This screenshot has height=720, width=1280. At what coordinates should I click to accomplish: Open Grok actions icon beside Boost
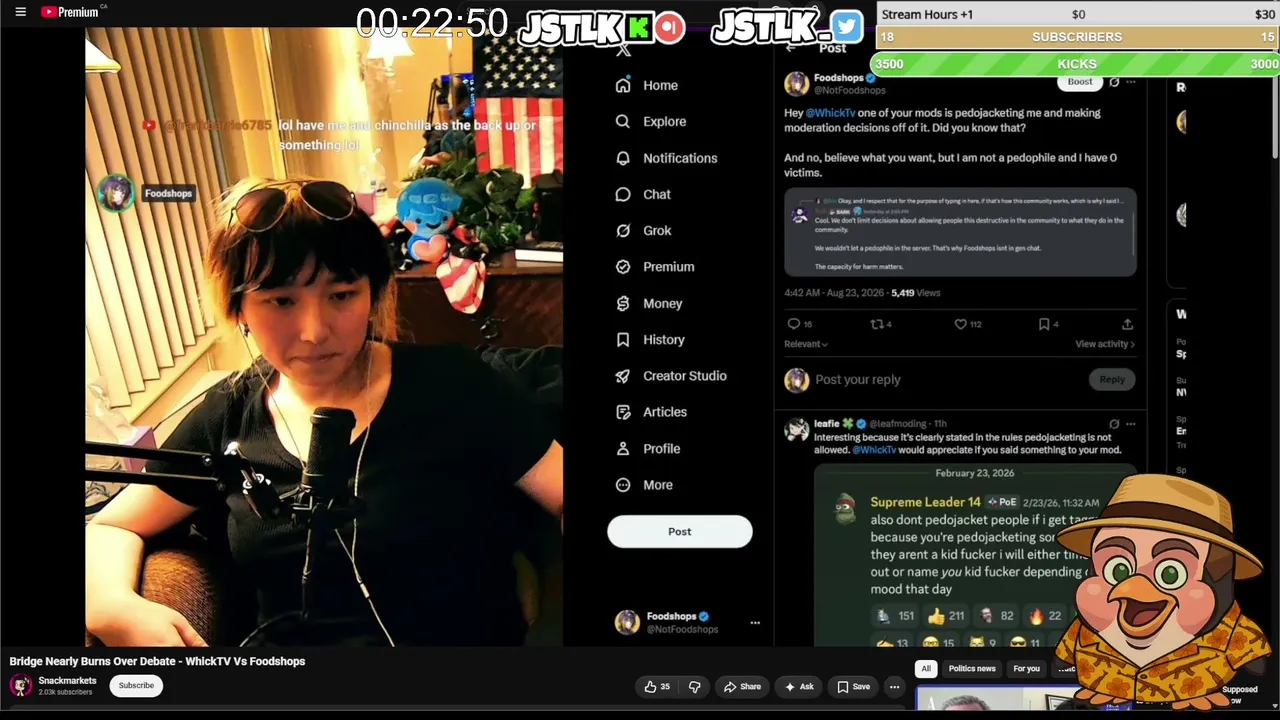tap(1114, 82)
